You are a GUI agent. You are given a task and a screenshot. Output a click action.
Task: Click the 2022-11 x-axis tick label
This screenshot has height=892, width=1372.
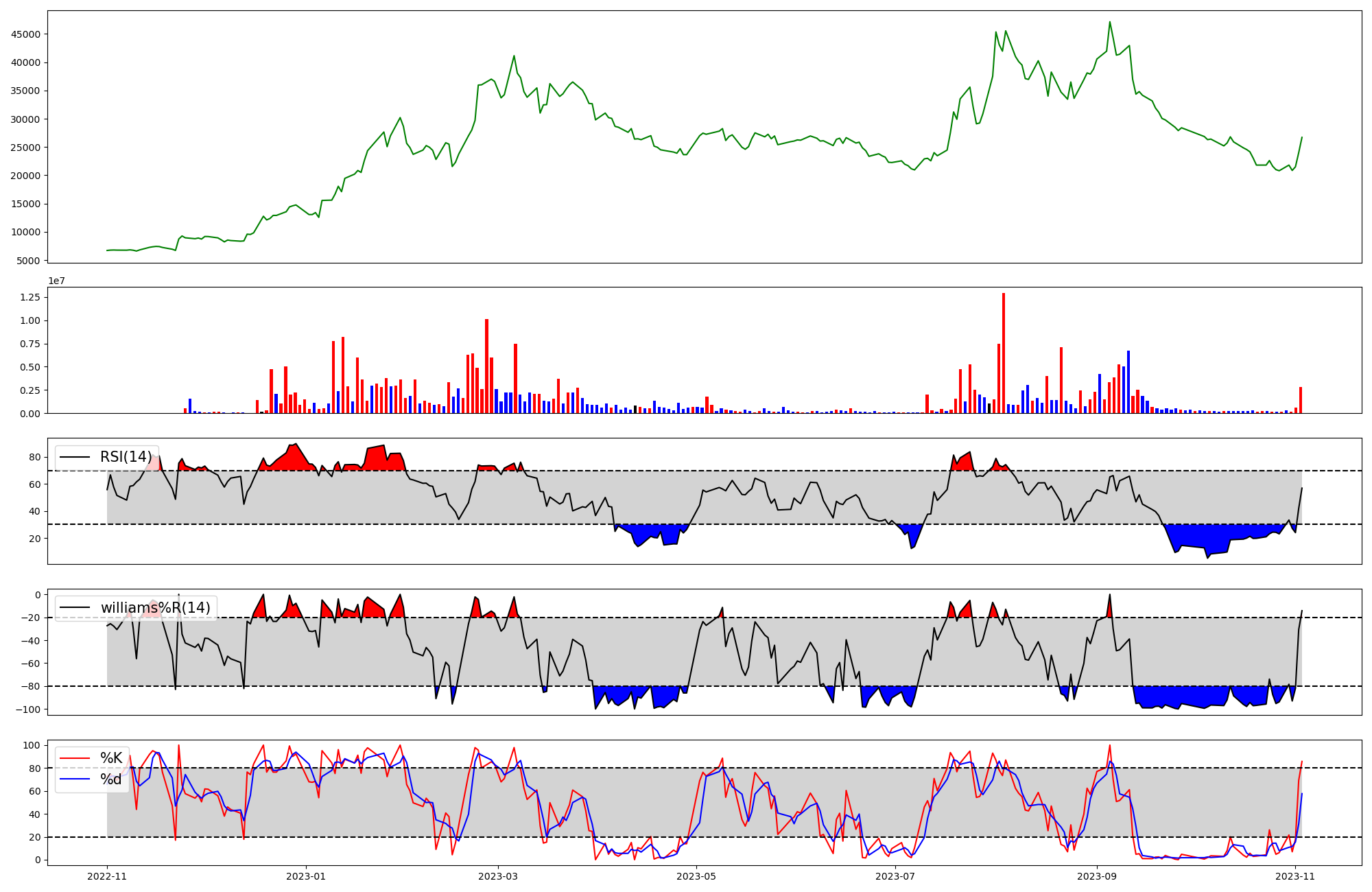pyautogui.click(x=107, y=876)
